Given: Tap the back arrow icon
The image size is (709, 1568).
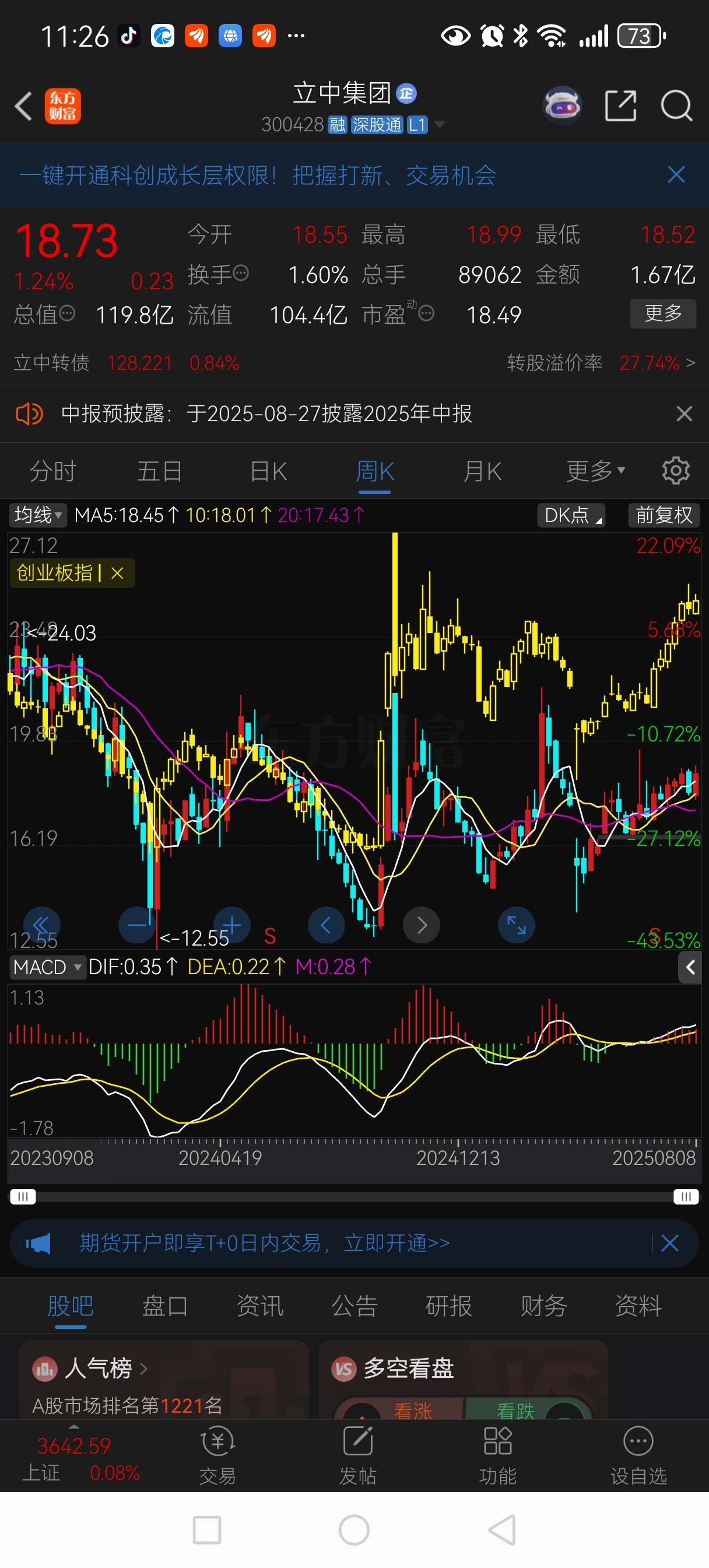Looking at the screenshot, I should [x=24, y=107].
